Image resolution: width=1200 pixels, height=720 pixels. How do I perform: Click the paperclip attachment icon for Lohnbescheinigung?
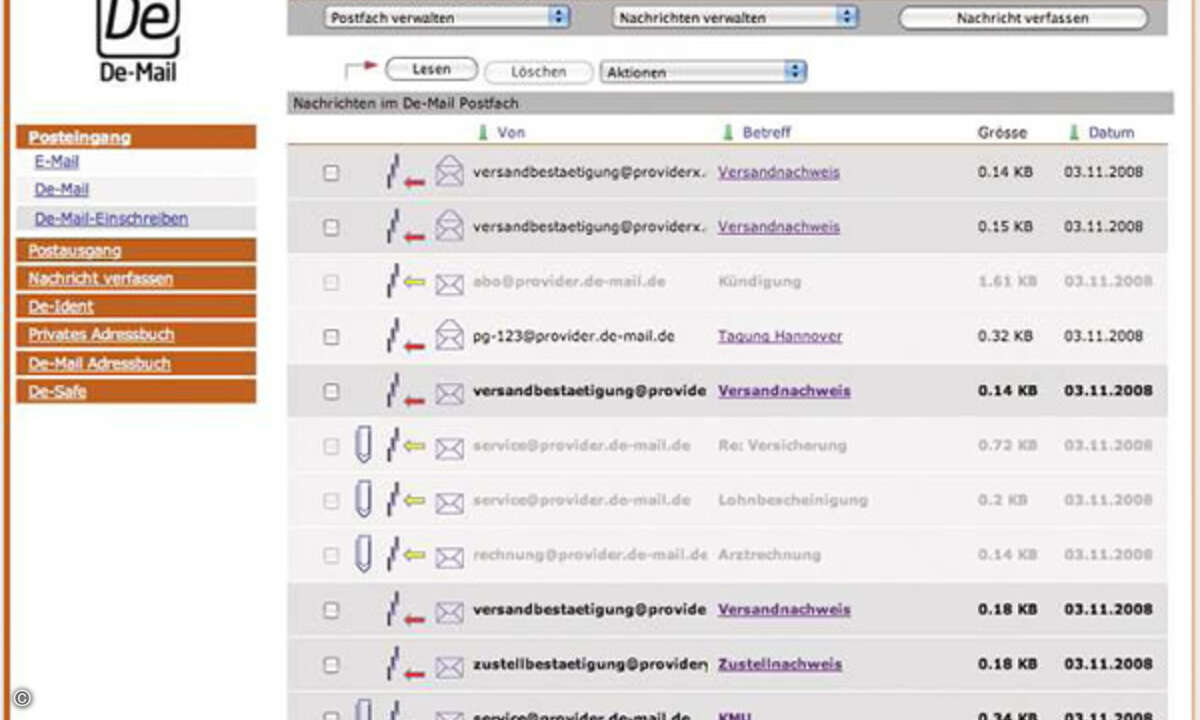click(364, 499)
